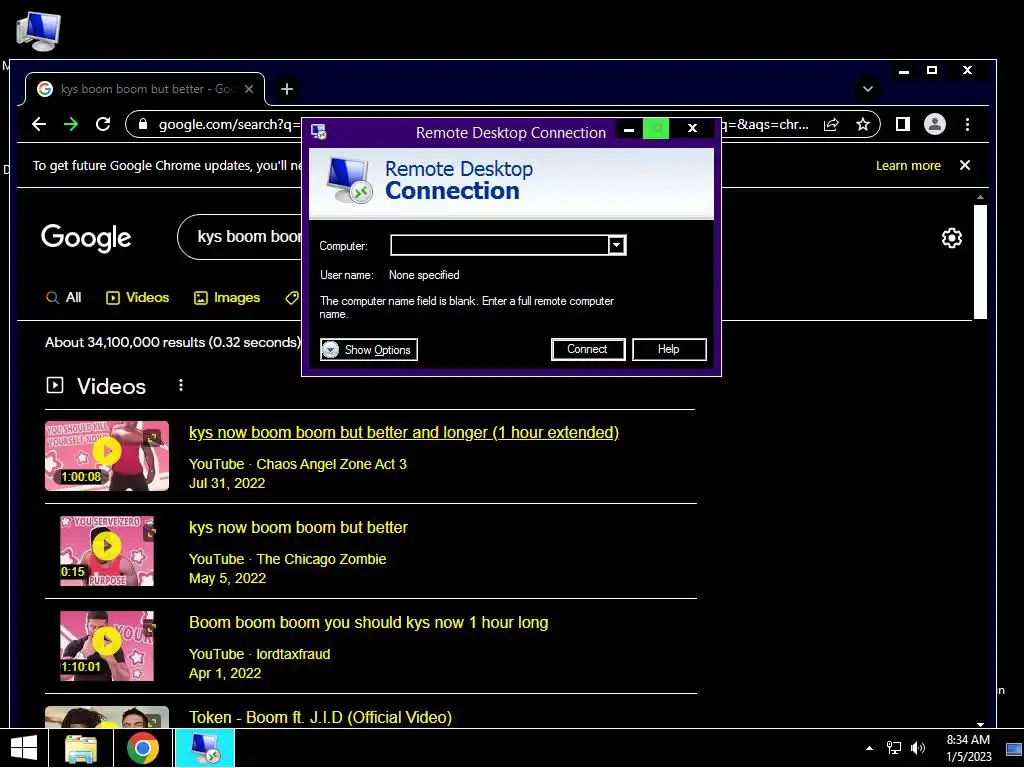
Task: Open 'Boom boom boom you should kys now 1 hour long'
Action: coord(368,622)
